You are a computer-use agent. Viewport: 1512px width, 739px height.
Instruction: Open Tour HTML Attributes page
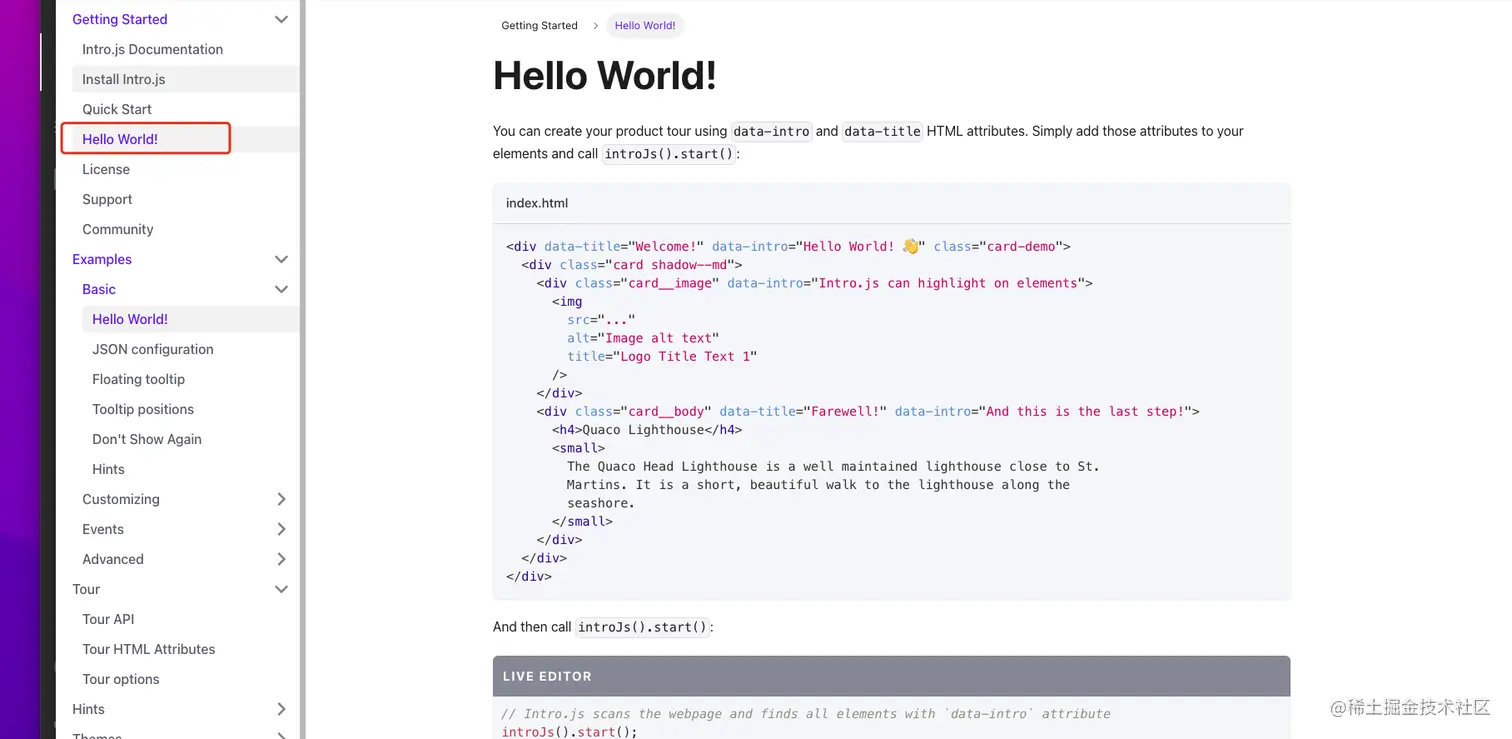(149, 649)
